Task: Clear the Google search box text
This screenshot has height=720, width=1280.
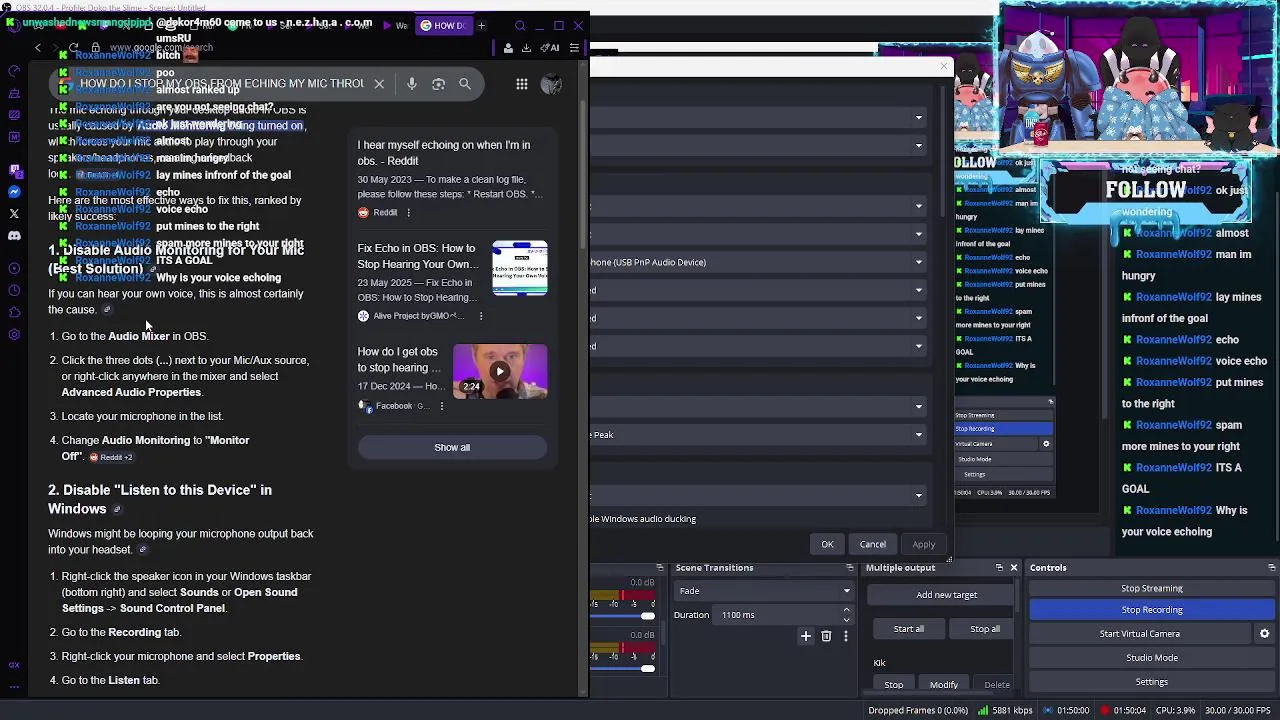Action: (x=379, y=84)
